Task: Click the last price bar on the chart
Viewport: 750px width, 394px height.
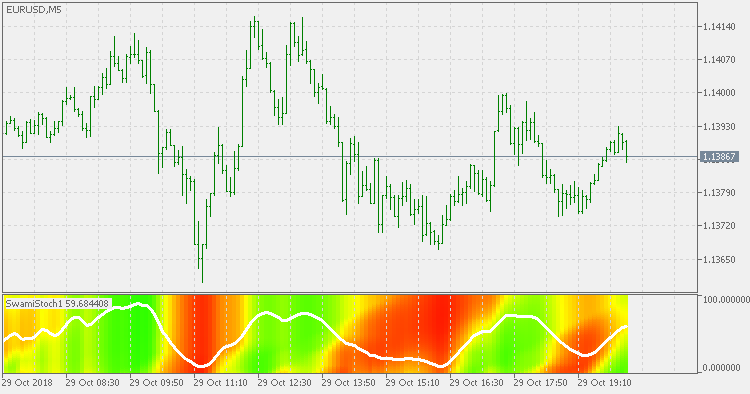Action: click(626, 151)
